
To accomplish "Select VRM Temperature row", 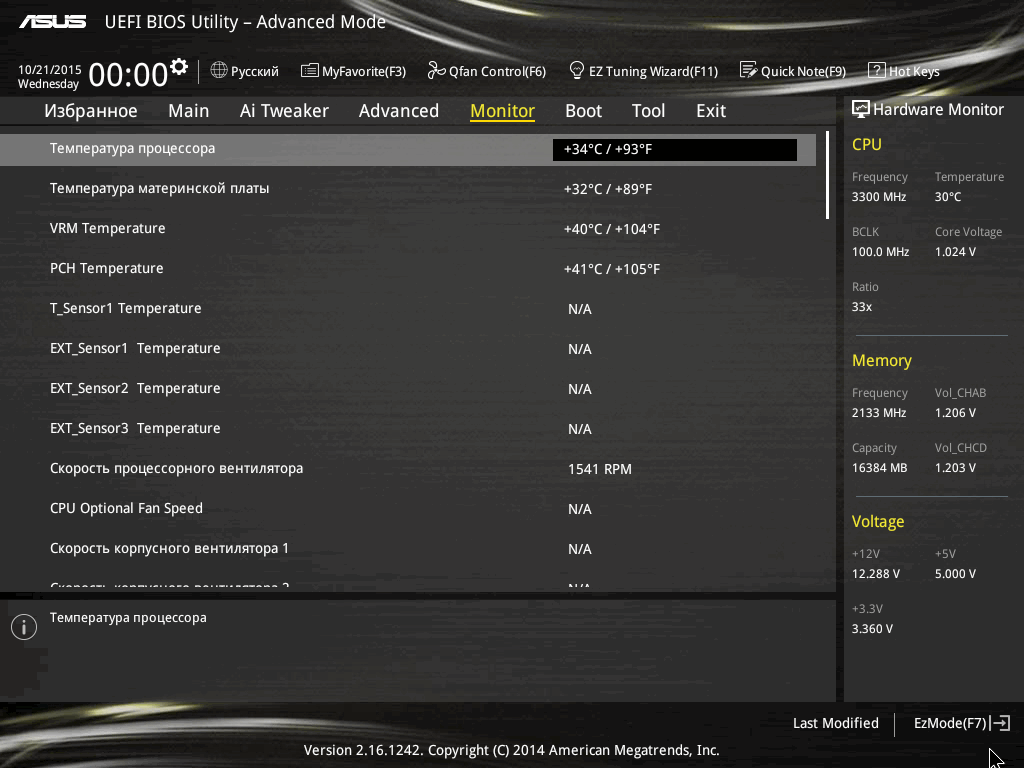I will point(408,229).
